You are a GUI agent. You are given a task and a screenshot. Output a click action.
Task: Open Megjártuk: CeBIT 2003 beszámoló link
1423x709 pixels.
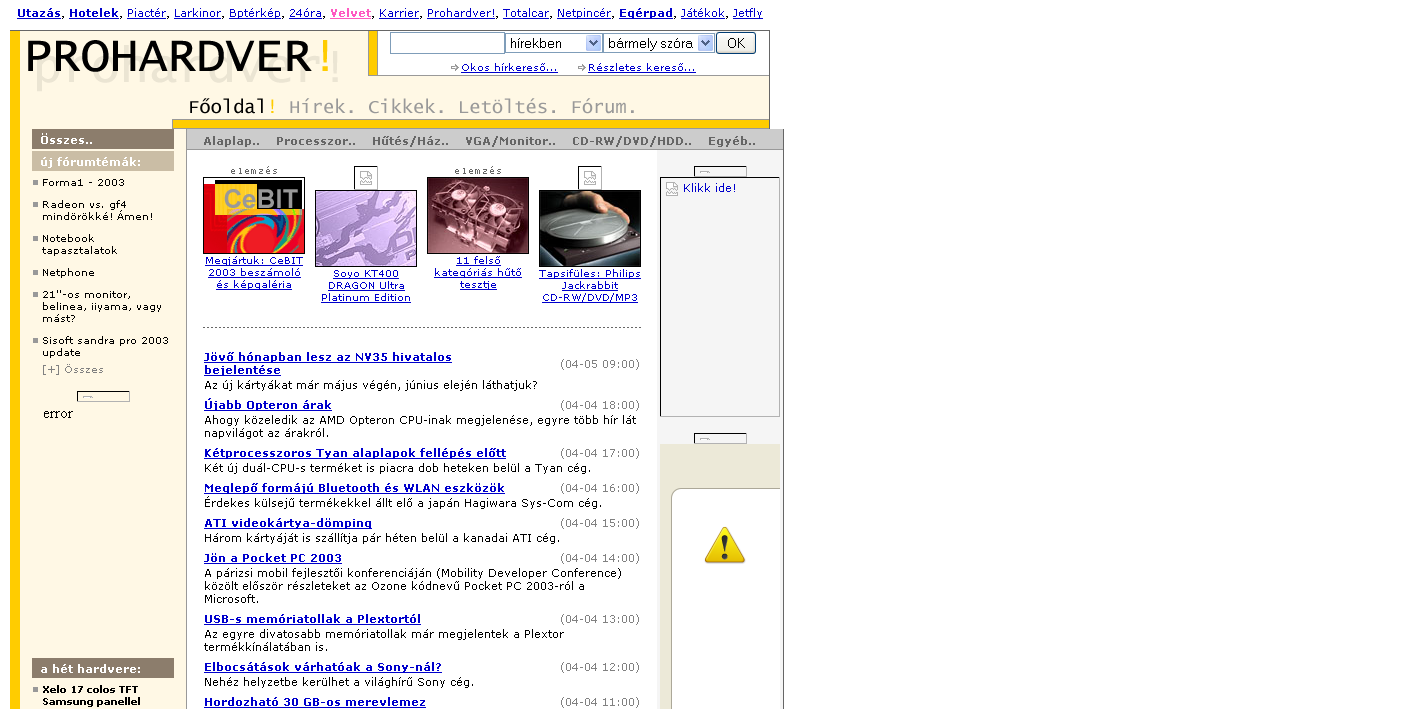(254, 273)
